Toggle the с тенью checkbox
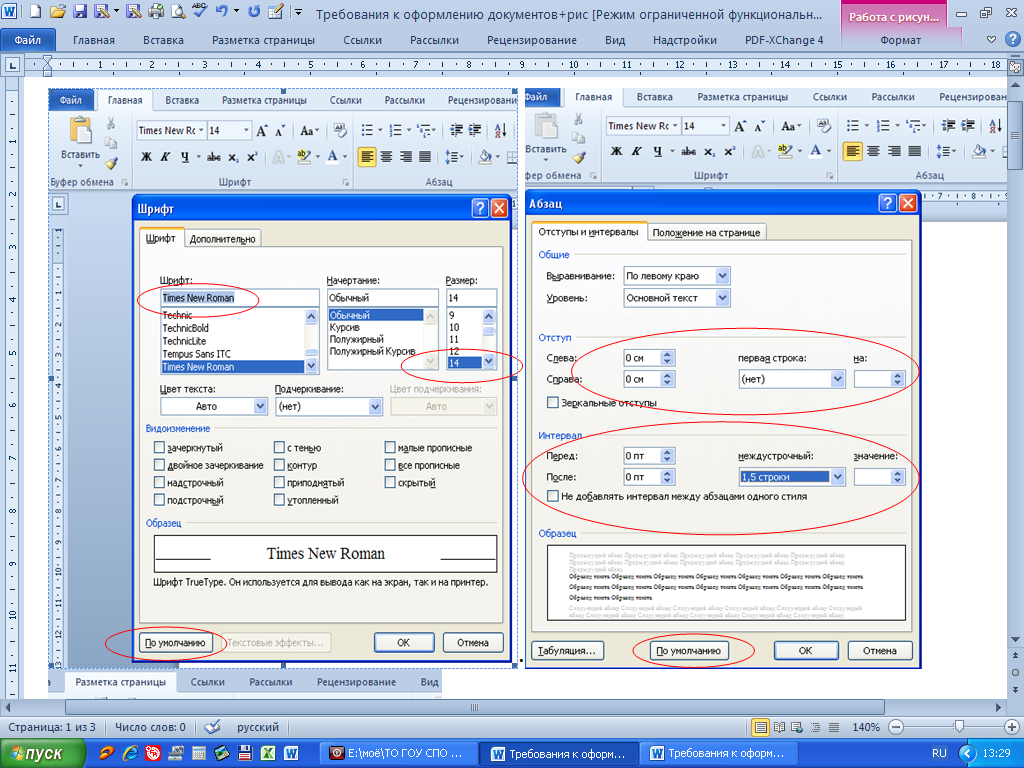The height and width of the screenshot is (768, 1024). 279,447
